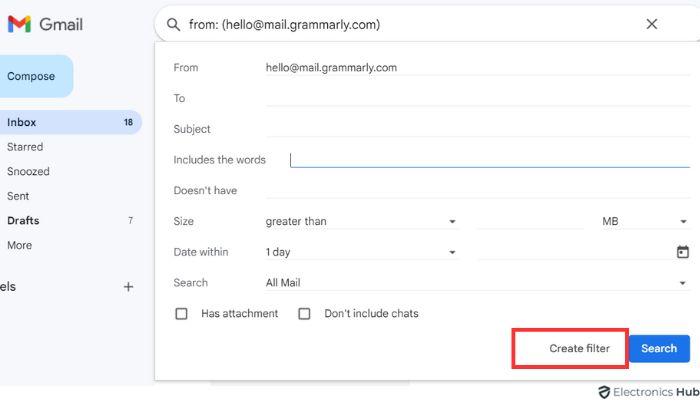Click the To input field

[477, 98]
